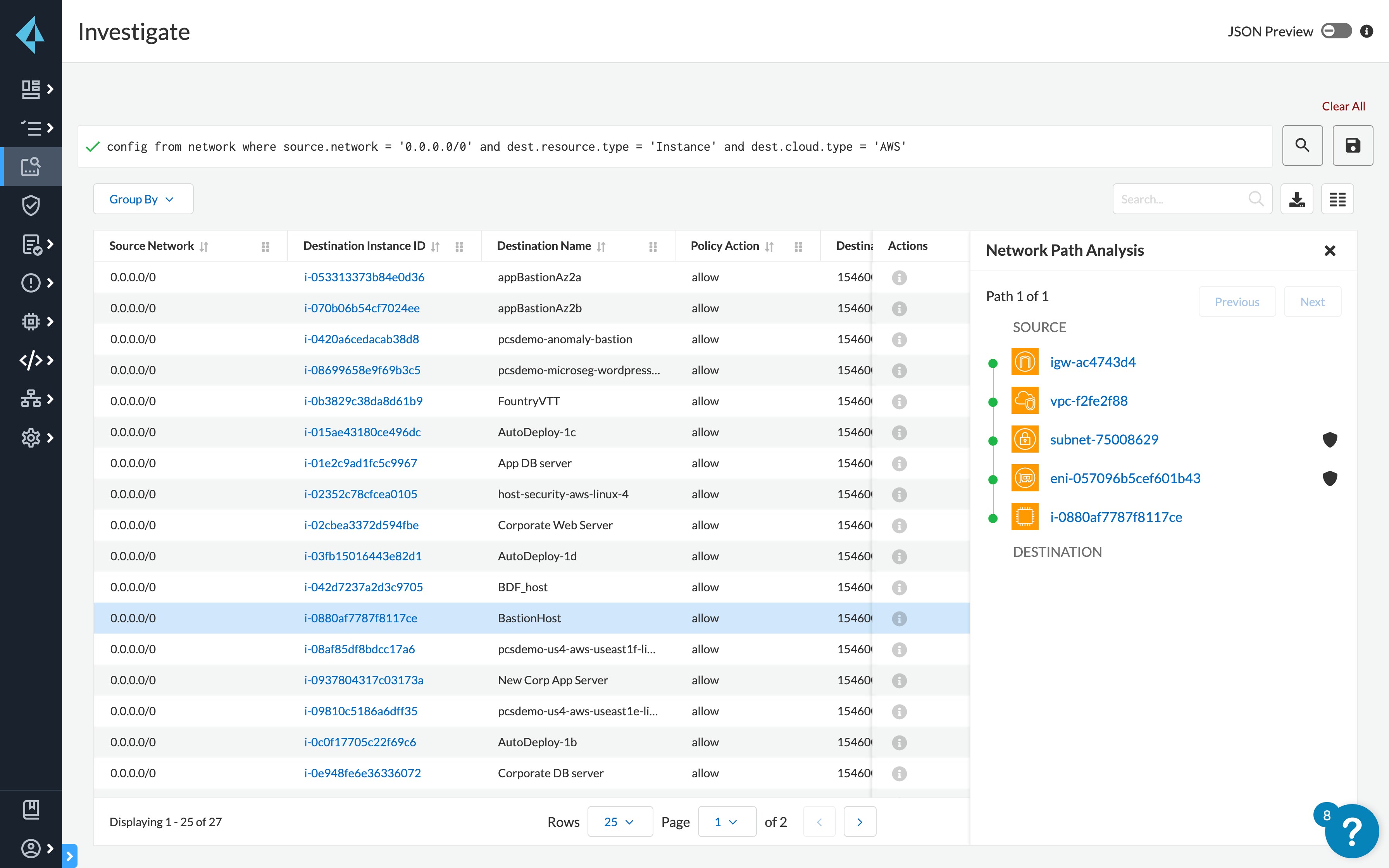Click the table search field
Screen dimensions: 1389x868
point(1182,199)
